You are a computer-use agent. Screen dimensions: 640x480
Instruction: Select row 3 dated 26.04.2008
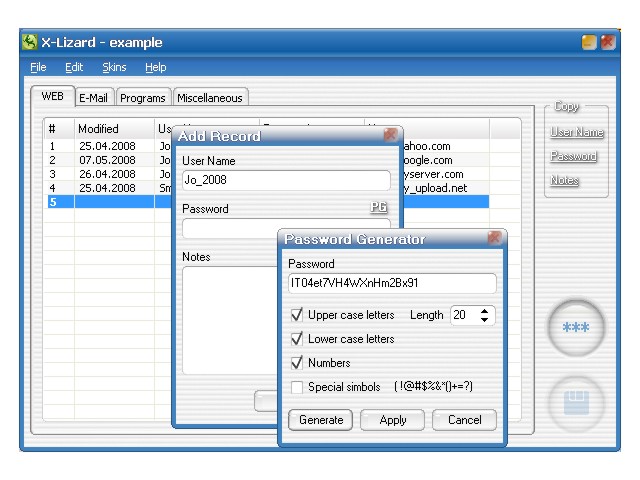point(107,174)
